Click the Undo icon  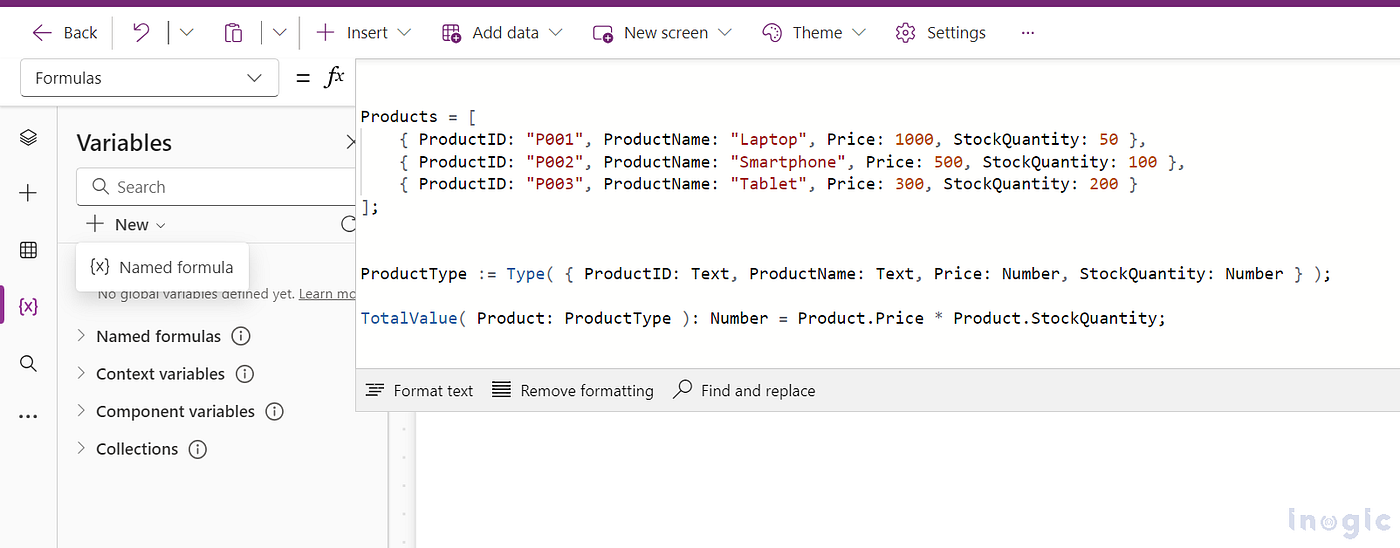(141, 32)
